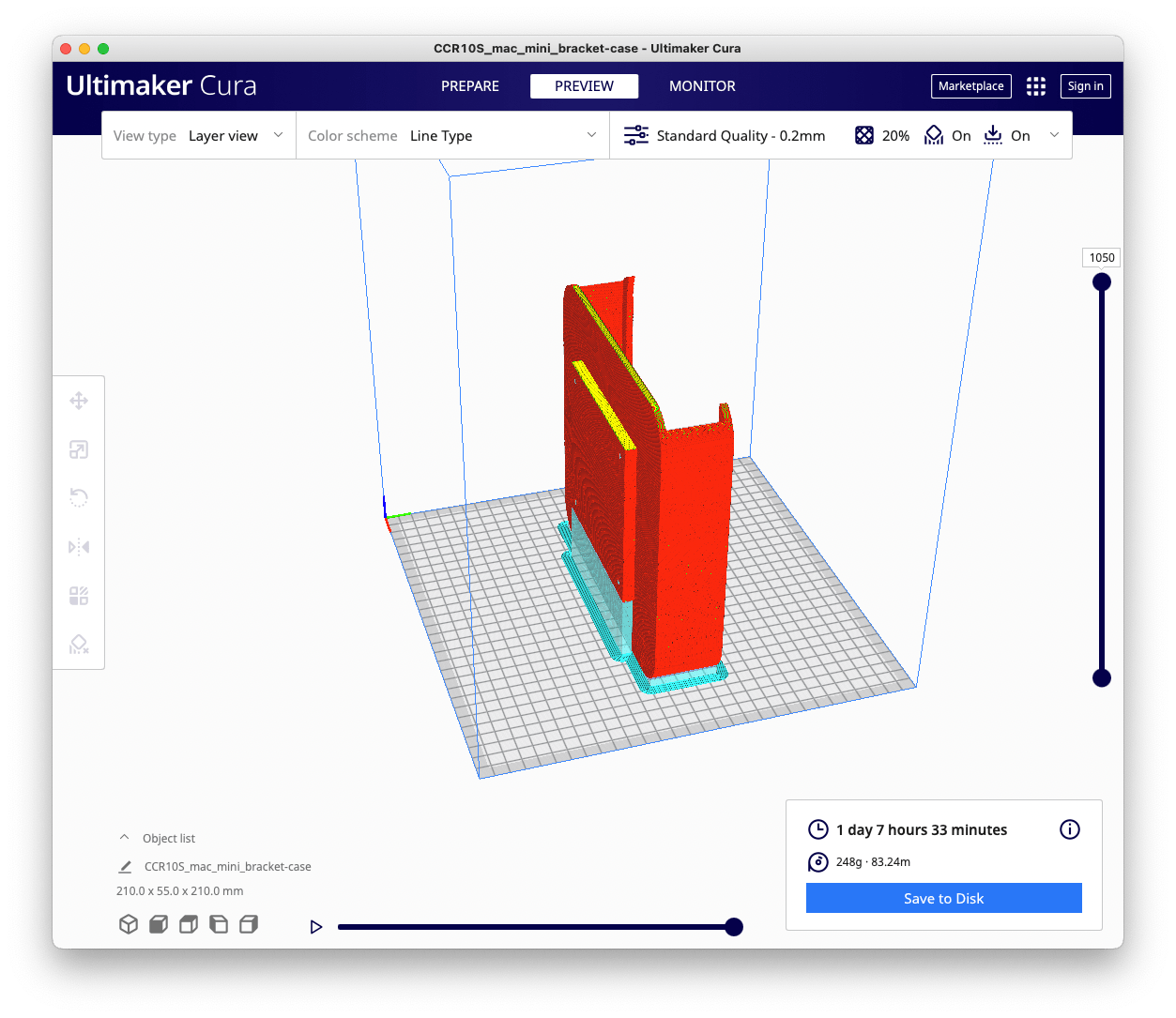Select the Move tool in left toolbar
This screenshot has width=1176, height=1018.
(79, 401)
